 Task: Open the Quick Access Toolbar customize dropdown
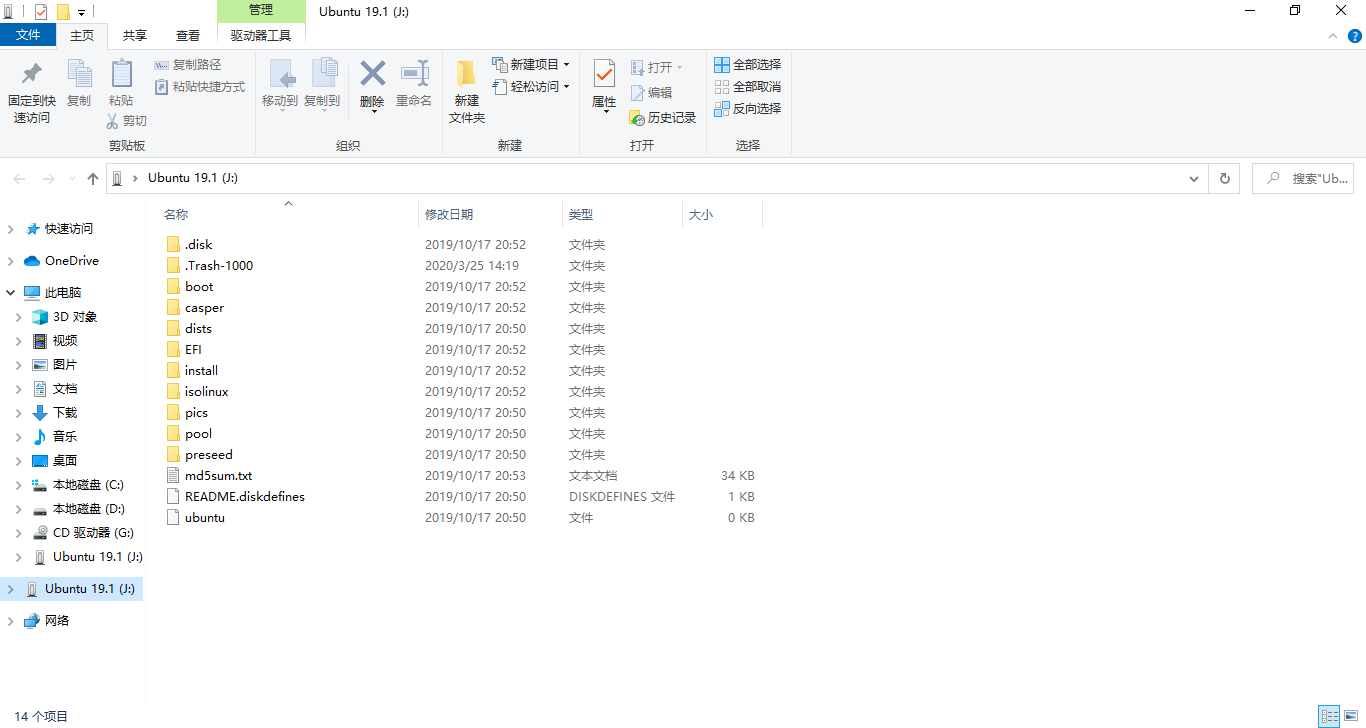pos(81,12)
